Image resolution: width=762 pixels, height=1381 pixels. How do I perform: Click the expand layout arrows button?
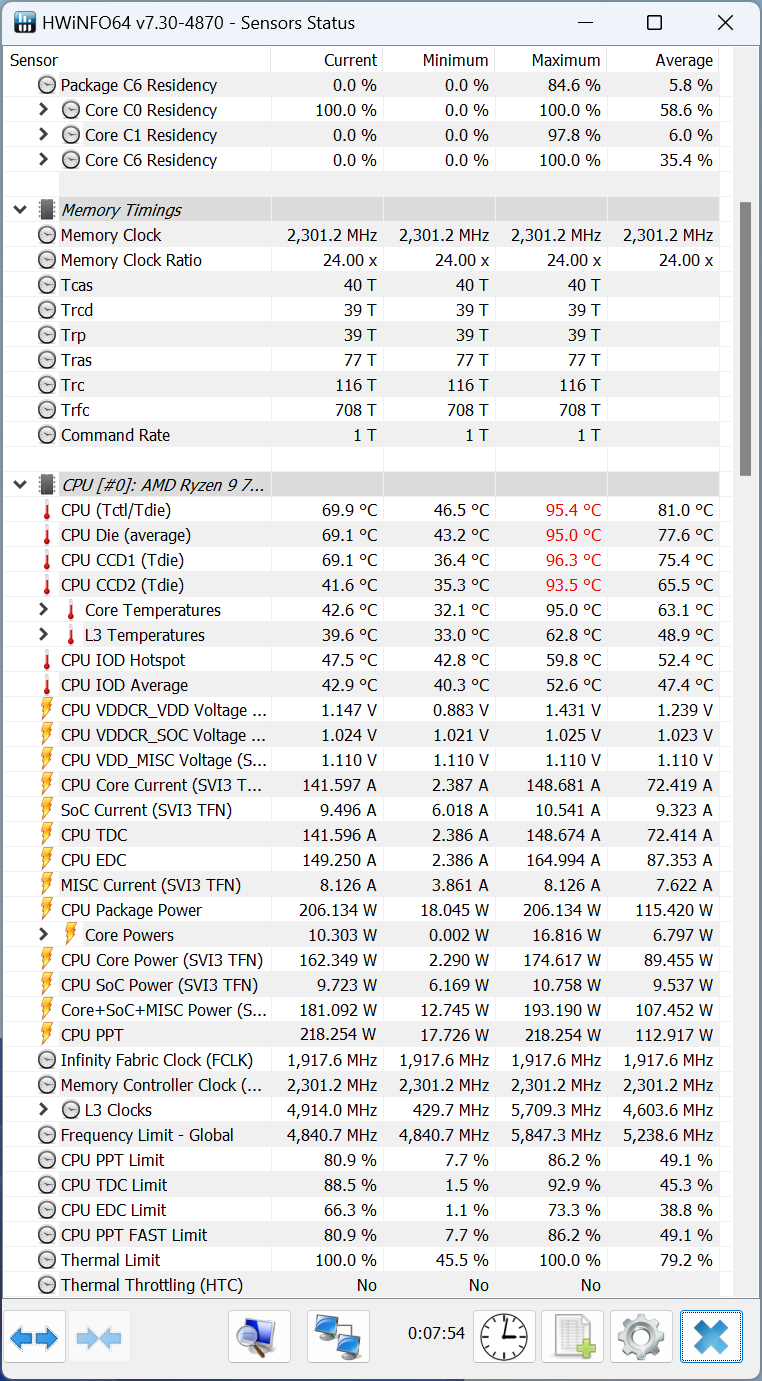pos(34,1336)
